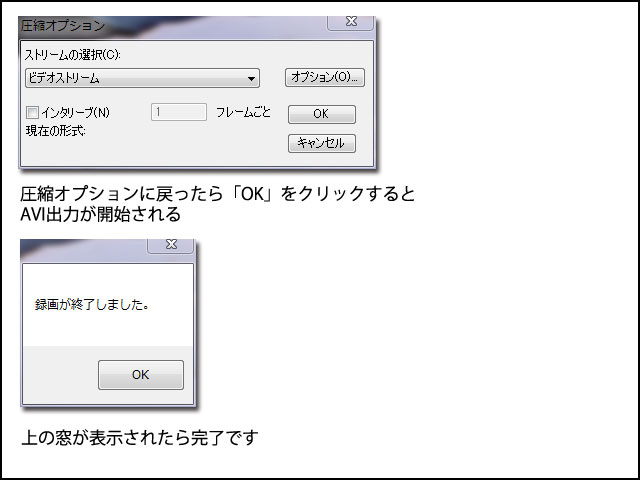640x480 pixels.
Task: Click the AVI出力が開始される caption line
Action: pyautogui.click(x=100, y=214)
